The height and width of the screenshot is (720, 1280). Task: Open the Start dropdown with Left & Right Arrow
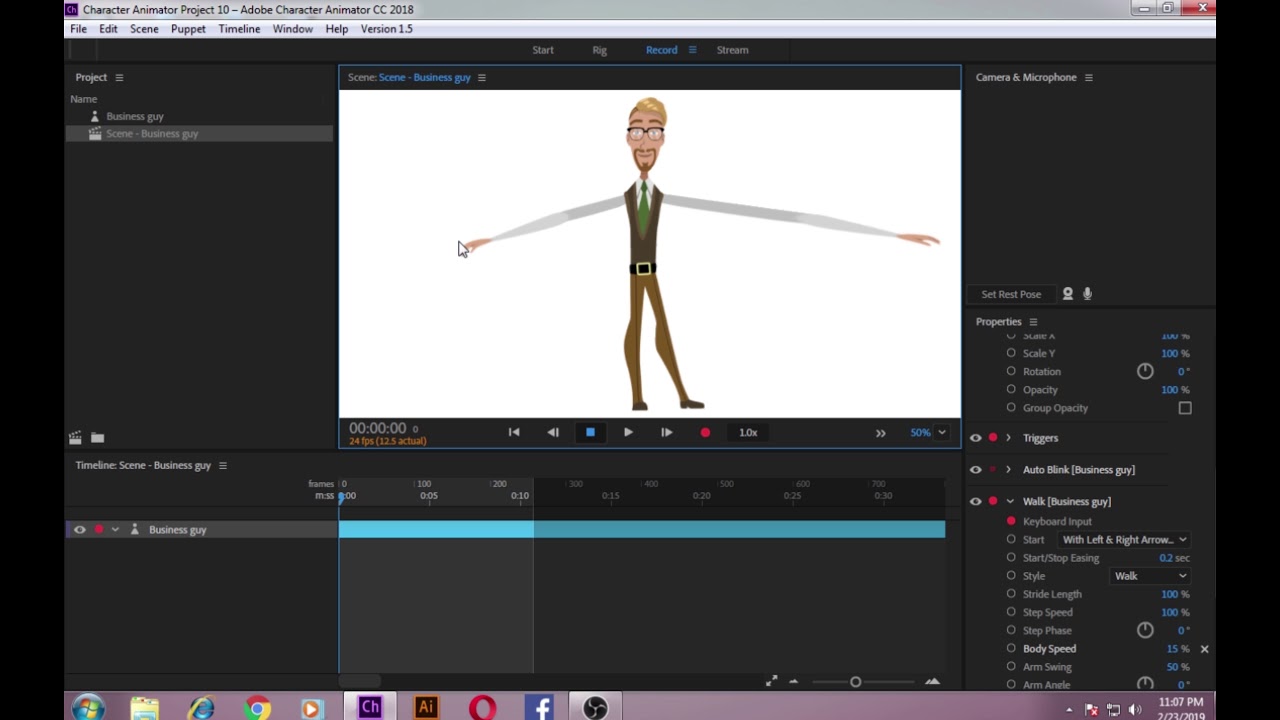point(1124,540)
